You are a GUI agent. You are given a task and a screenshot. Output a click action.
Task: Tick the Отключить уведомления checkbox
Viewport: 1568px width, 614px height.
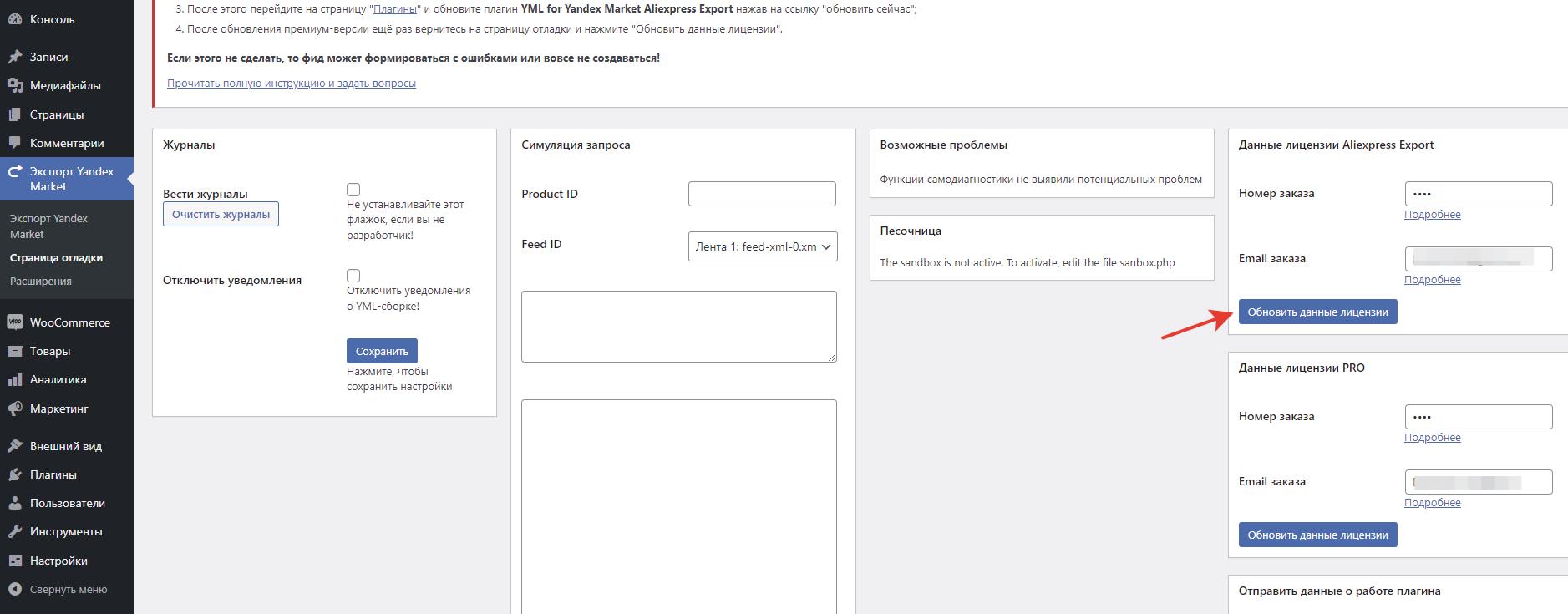[353, 276]
